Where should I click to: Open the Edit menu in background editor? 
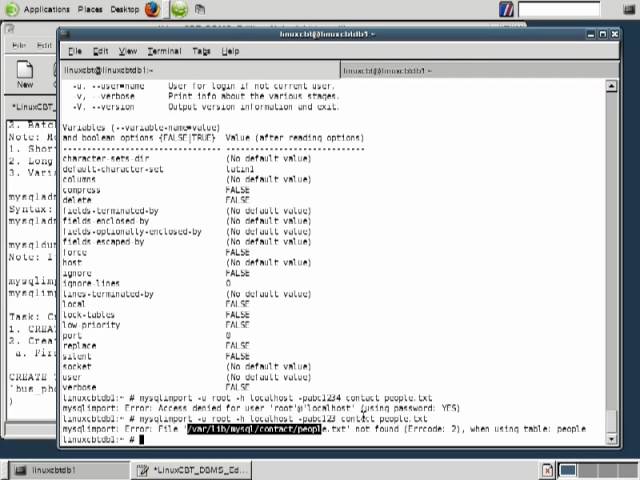[44, 45]
